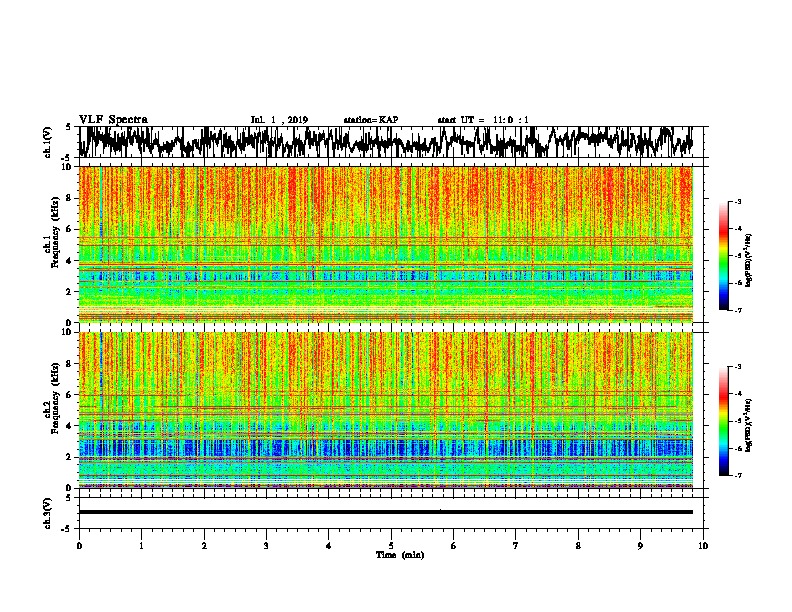This screenshot has width=792, height=612.
Task: Click time-axis tick label "3"
Action: 266,546
